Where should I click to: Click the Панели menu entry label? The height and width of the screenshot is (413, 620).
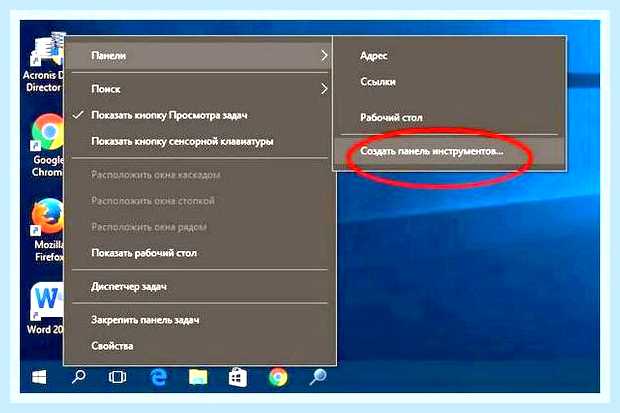(x=108, y=56)
